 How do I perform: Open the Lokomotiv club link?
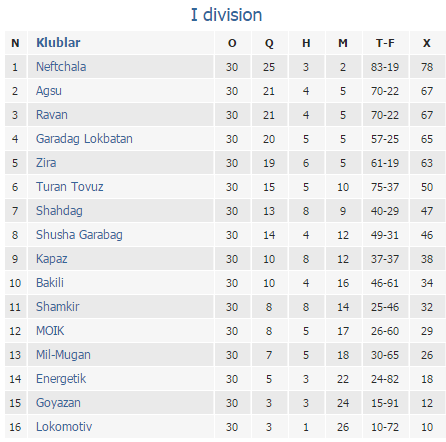[64, 427]
